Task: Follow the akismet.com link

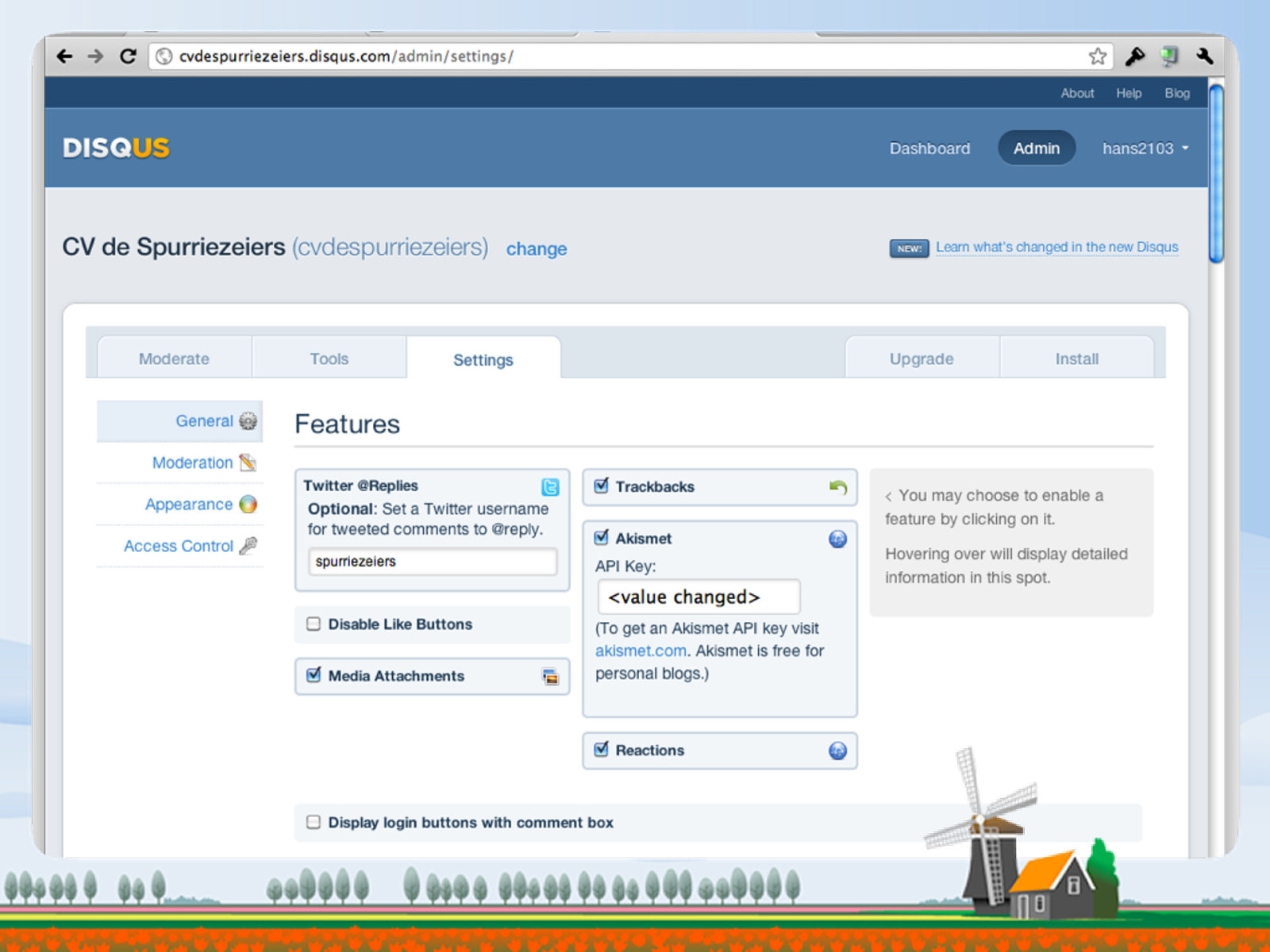Action: click(641, 651)
